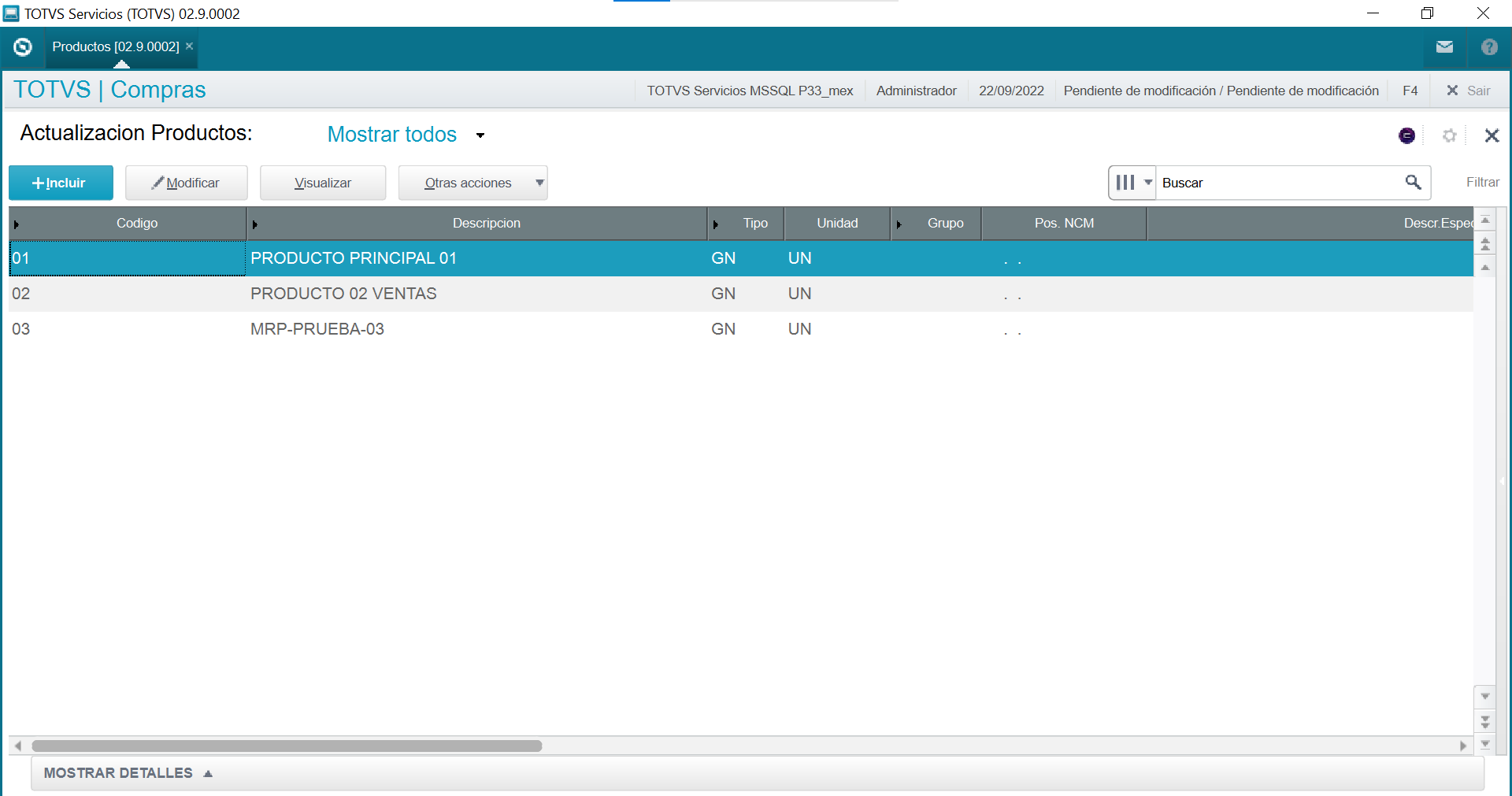Click the Visualizar button
The image size is (1512, 796).
click(x=323, y=183)
